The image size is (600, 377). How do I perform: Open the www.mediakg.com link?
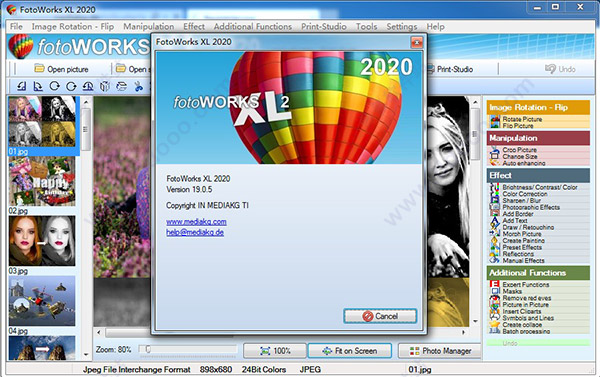pos(196,222)
